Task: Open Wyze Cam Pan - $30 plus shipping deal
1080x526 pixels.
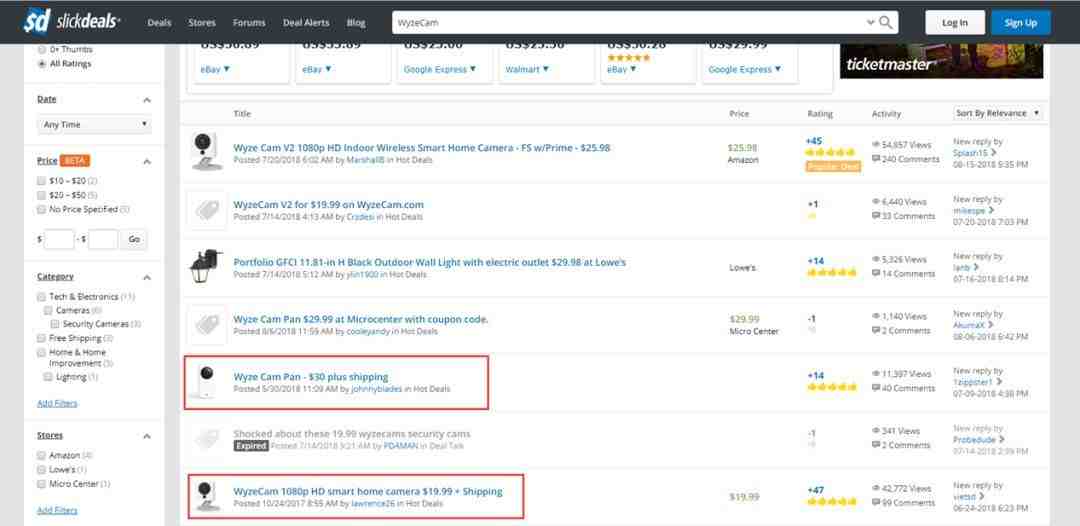Action: pos(311,377)
